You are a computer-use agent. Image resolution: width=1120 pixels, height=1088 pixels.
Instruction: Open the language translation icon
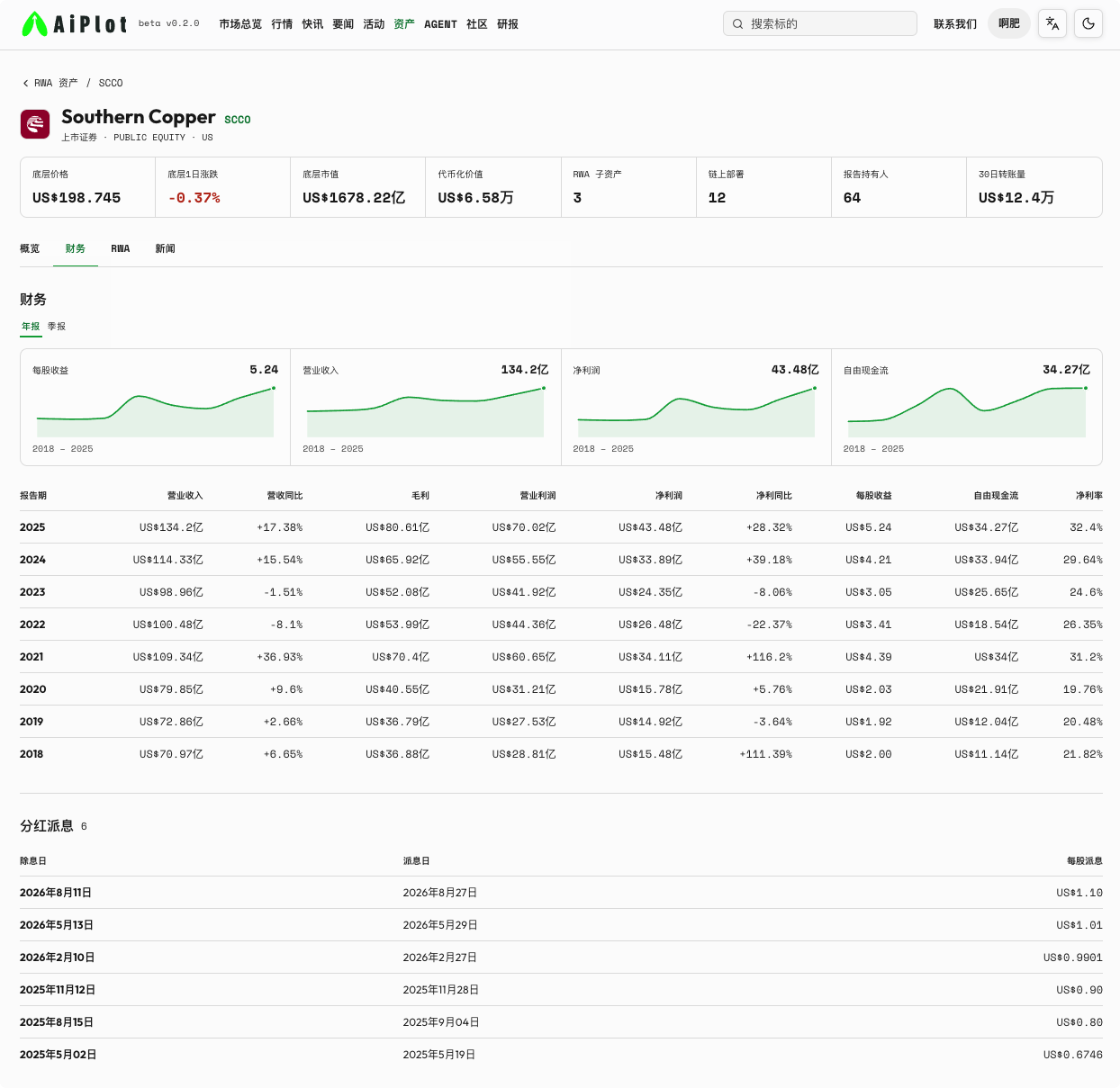1052,23
